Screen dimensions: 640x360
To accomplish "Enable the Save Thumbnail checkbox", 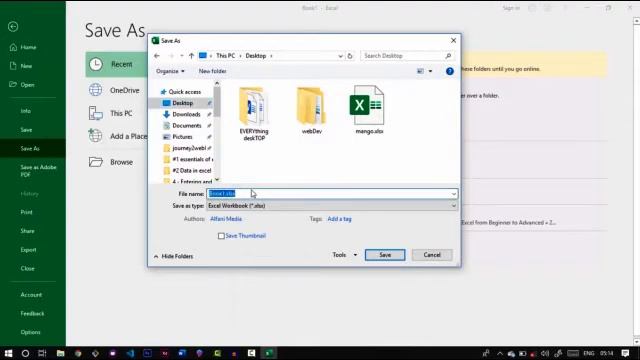I will point(221,236).
